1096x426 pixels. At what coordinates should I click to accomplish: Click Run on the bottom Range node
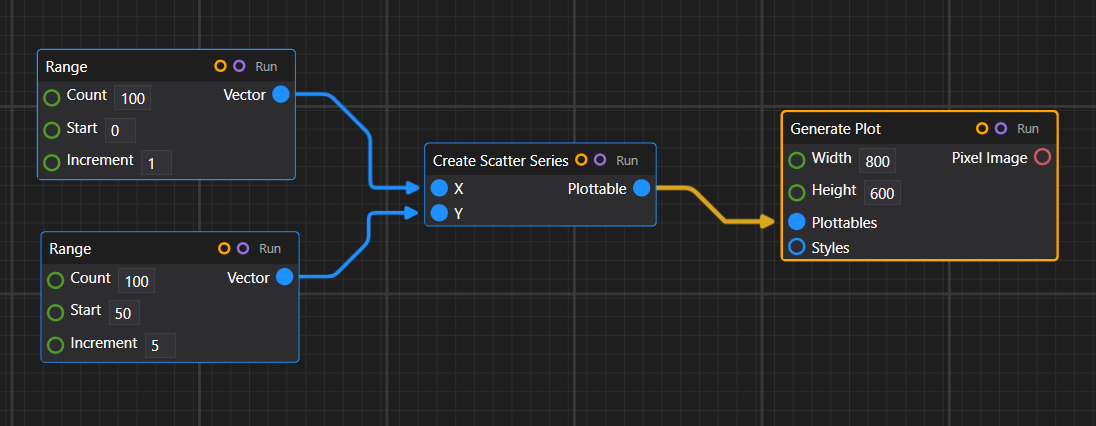270,249
